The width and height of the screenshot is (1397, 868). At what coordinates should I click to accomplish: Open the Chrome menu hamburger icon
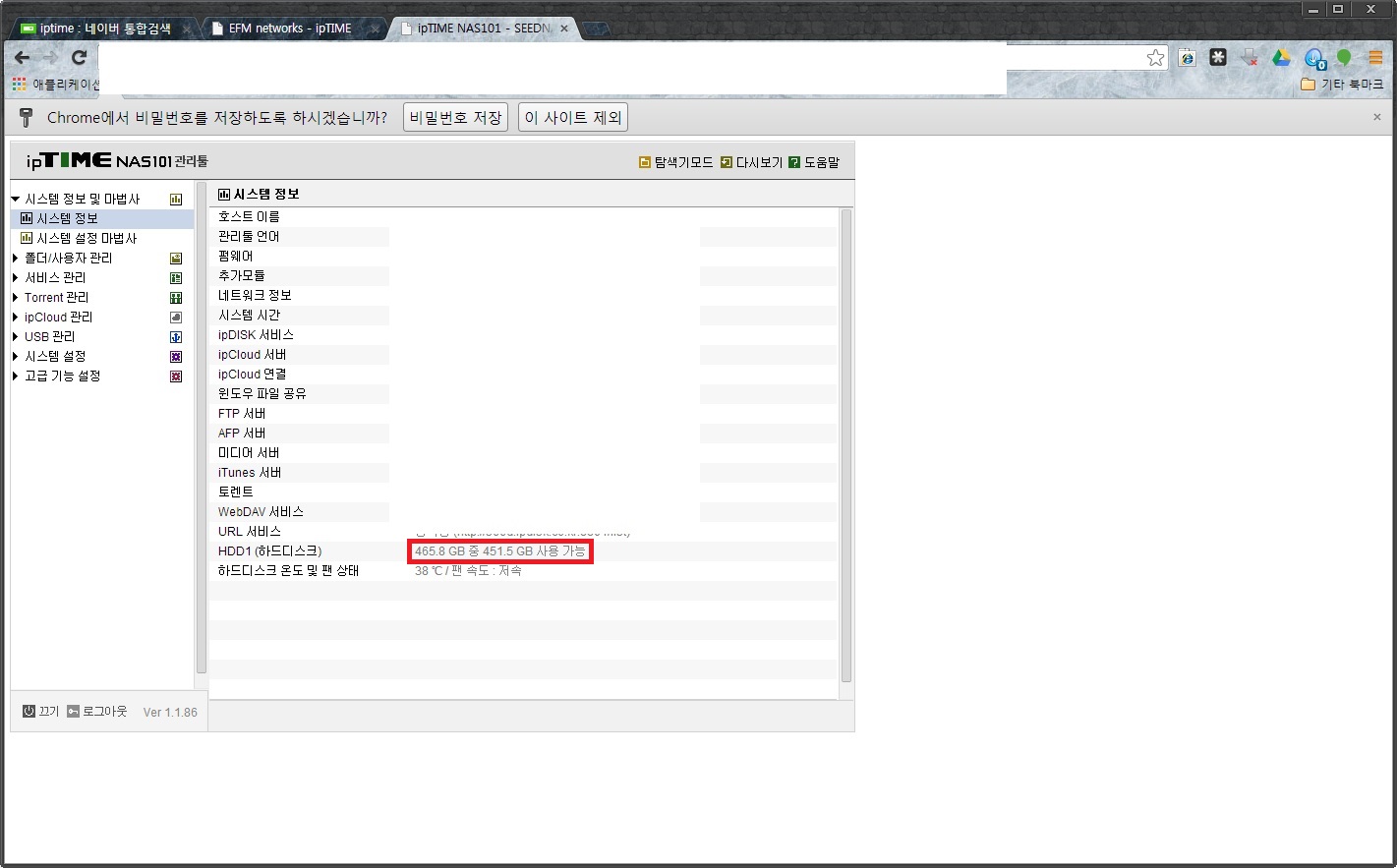(1375, 58)
